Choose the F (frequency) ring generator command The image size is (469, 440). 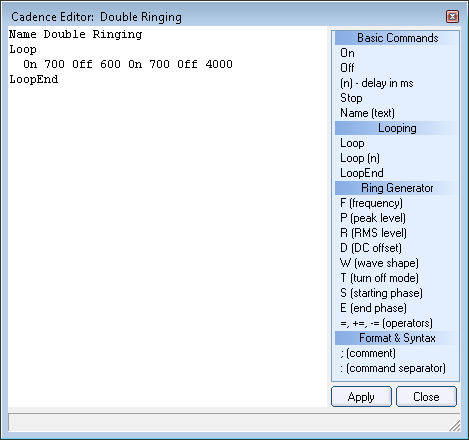(x=371, y=203)
